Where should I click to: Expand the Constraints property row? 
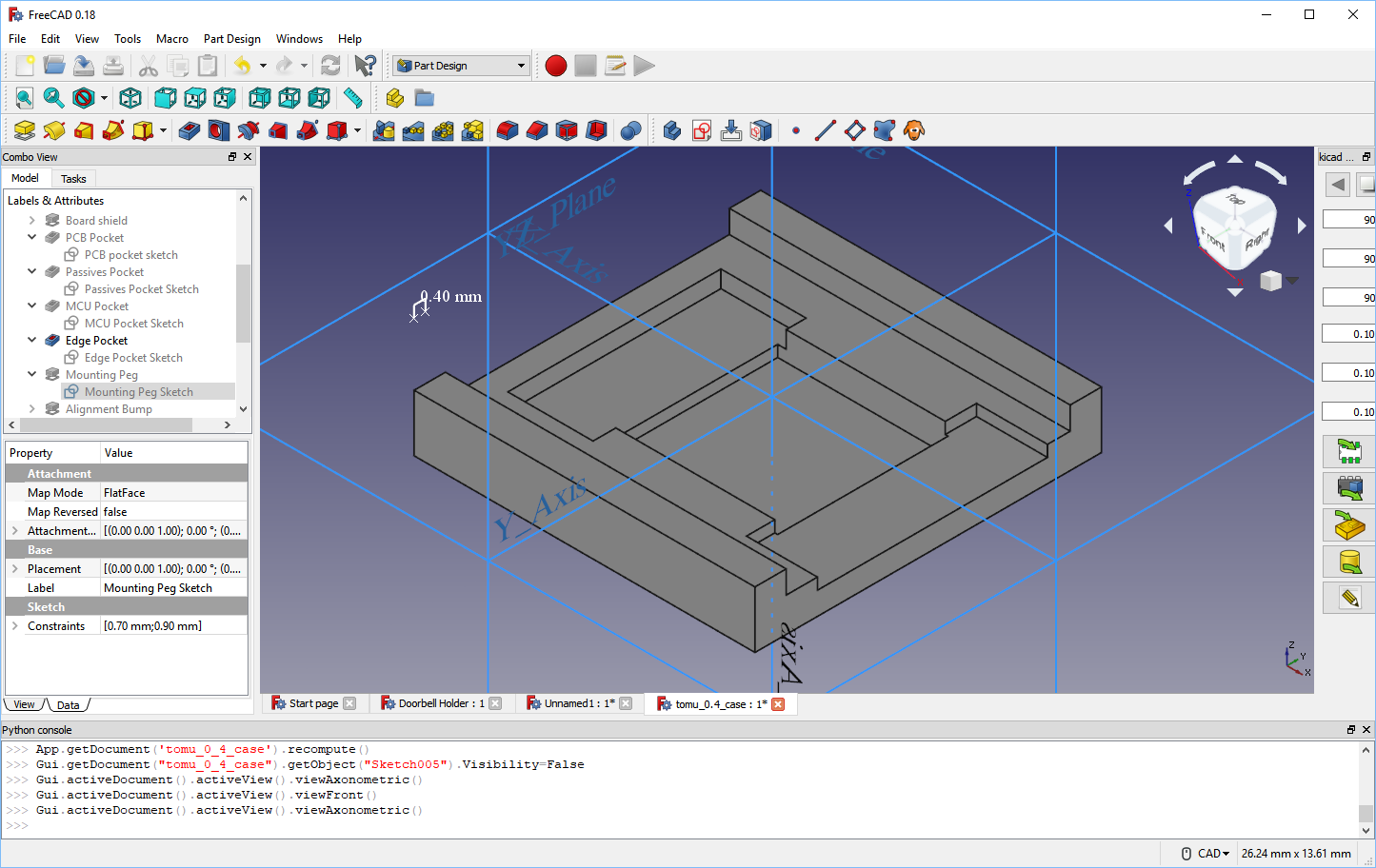[13, 625]
